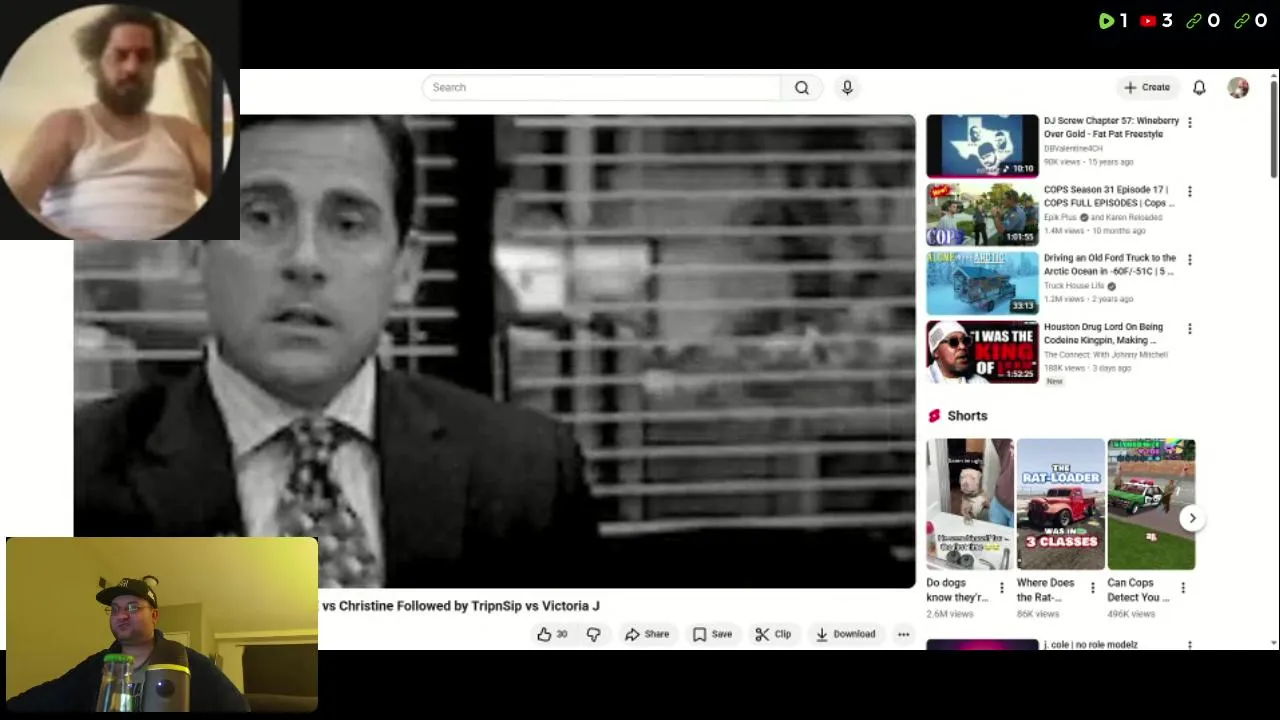The width and height of the screenshot is (1280, 720).
Task: Play the Rat-Loader short
Action: point(1060,504)
